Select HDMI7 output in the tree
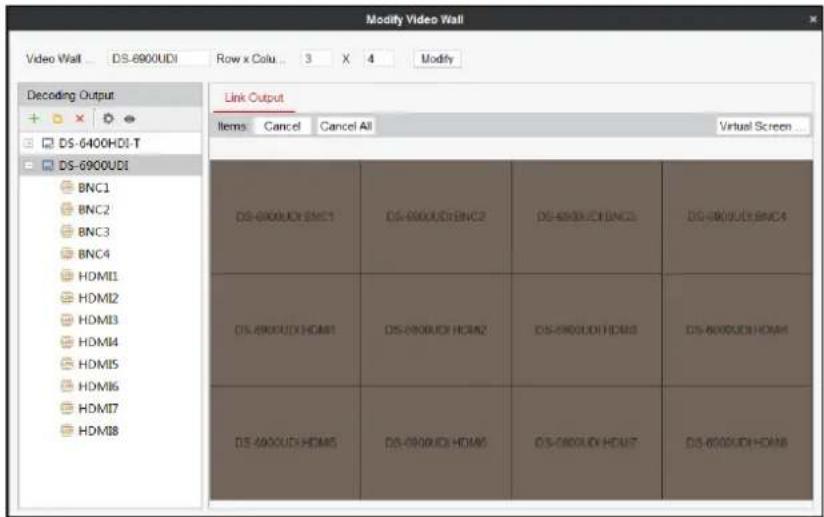Image resolution: width=824 pixels, height=517 pixels. click(98, 408)
